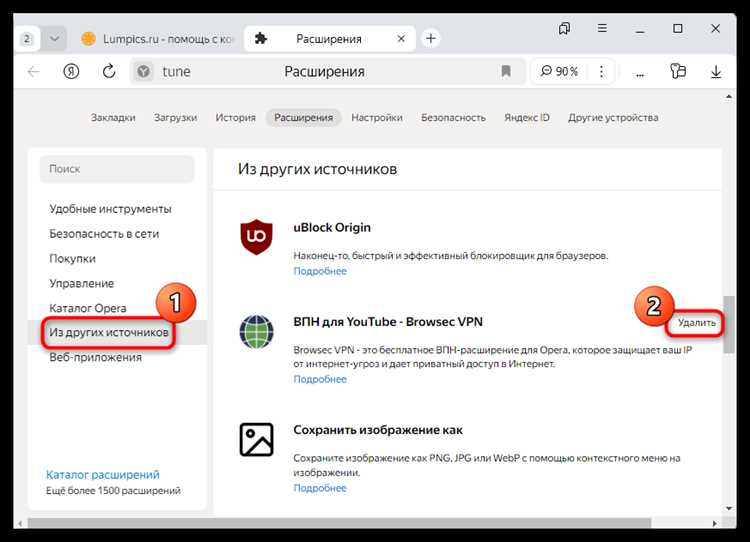
Task: Click the vertical scrollbar up arrow
Action: tap(728, 97)
